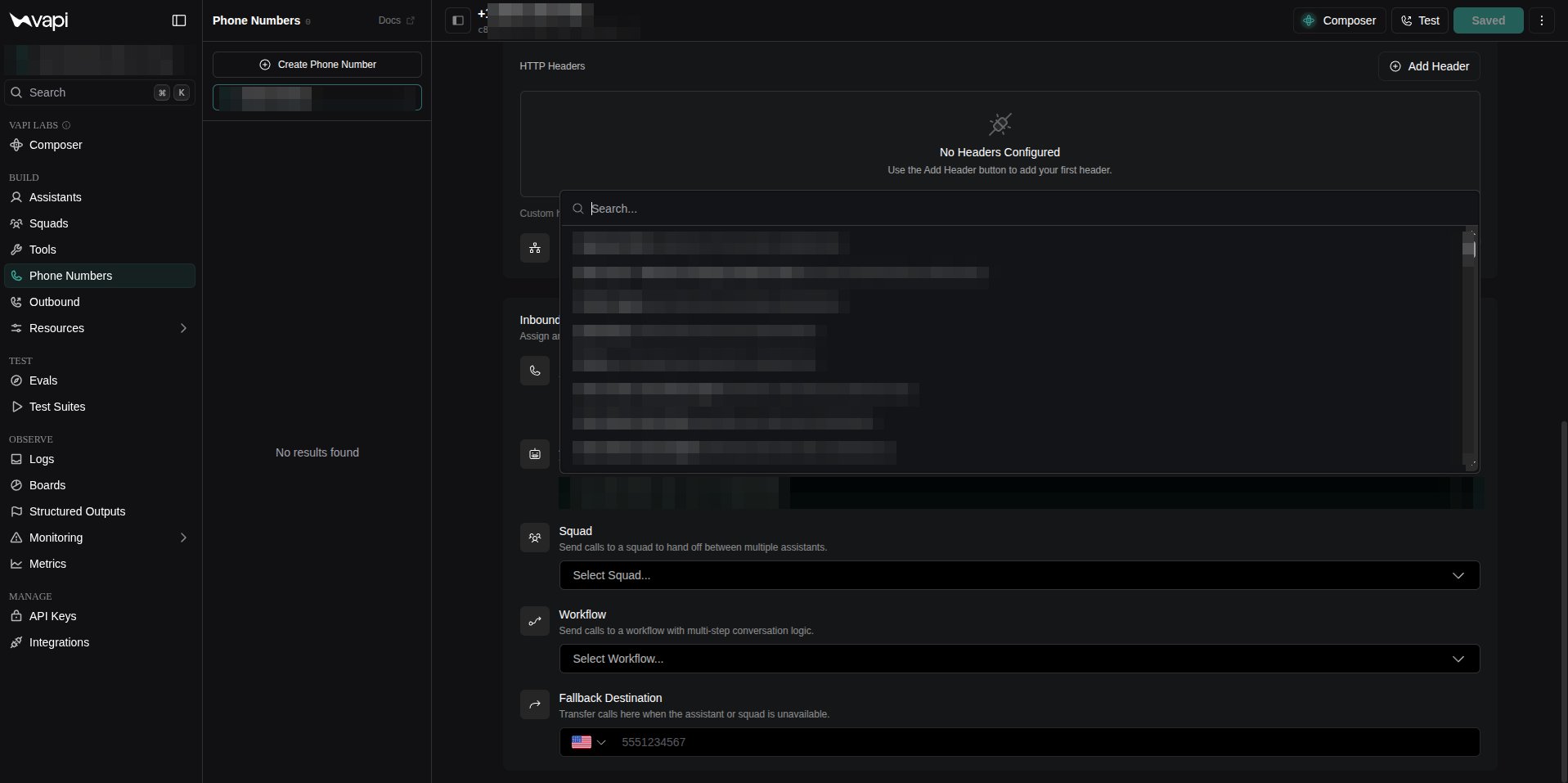Go to Squads page

coord(100,223)
